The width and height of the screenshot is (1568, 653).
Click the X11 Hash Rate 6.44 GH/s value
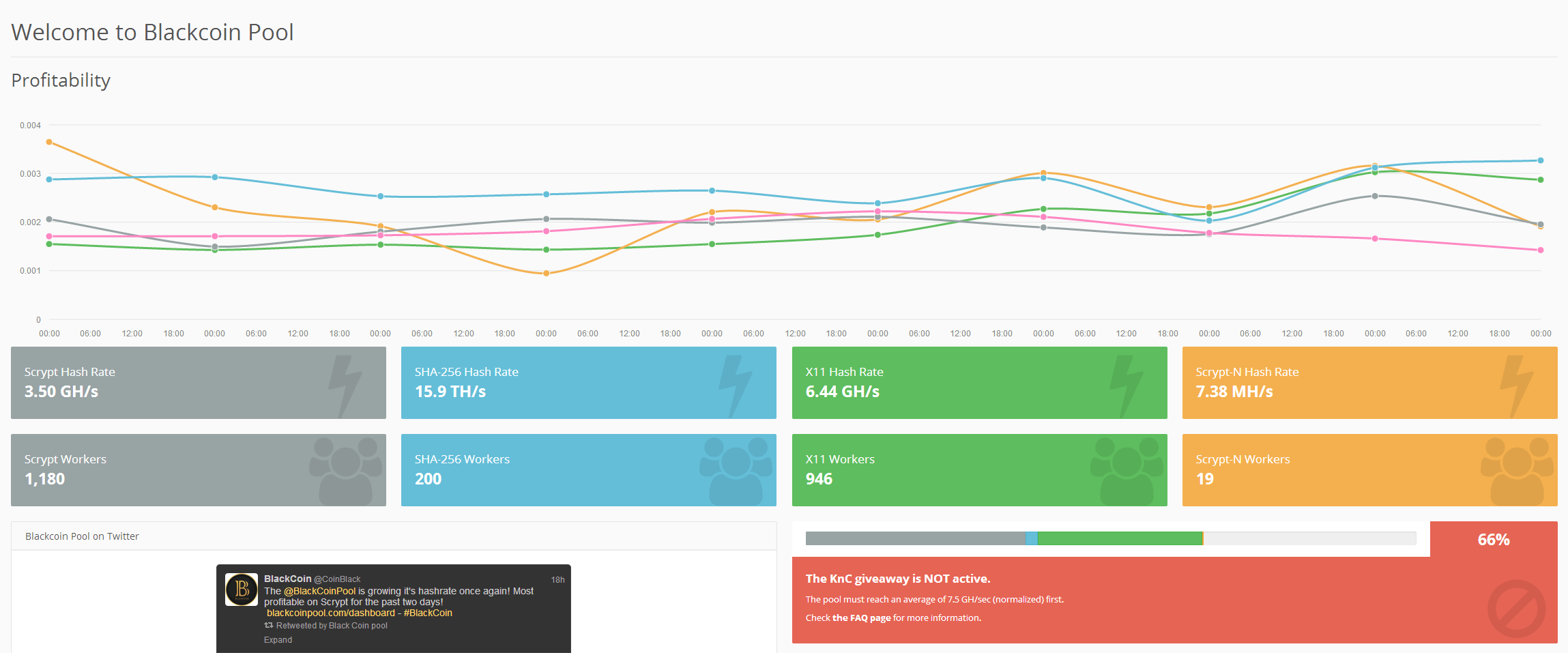(842, 392)
